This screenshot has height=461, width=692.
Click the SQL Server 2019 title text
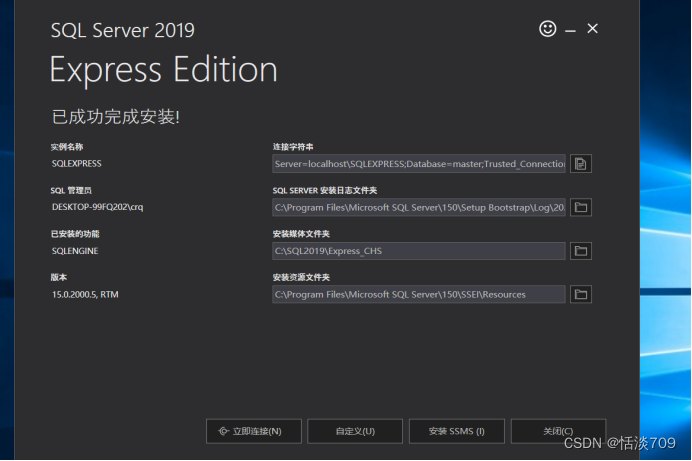click(123, 30)
